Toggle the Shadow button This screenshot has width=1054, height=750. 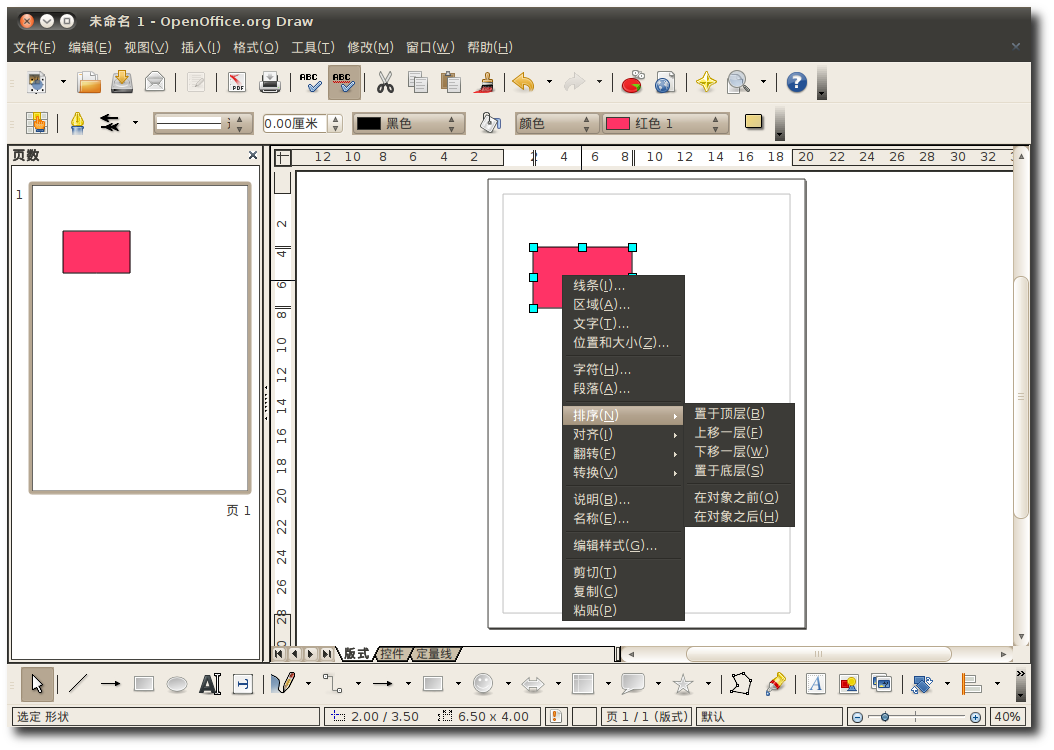click(754, 122)
